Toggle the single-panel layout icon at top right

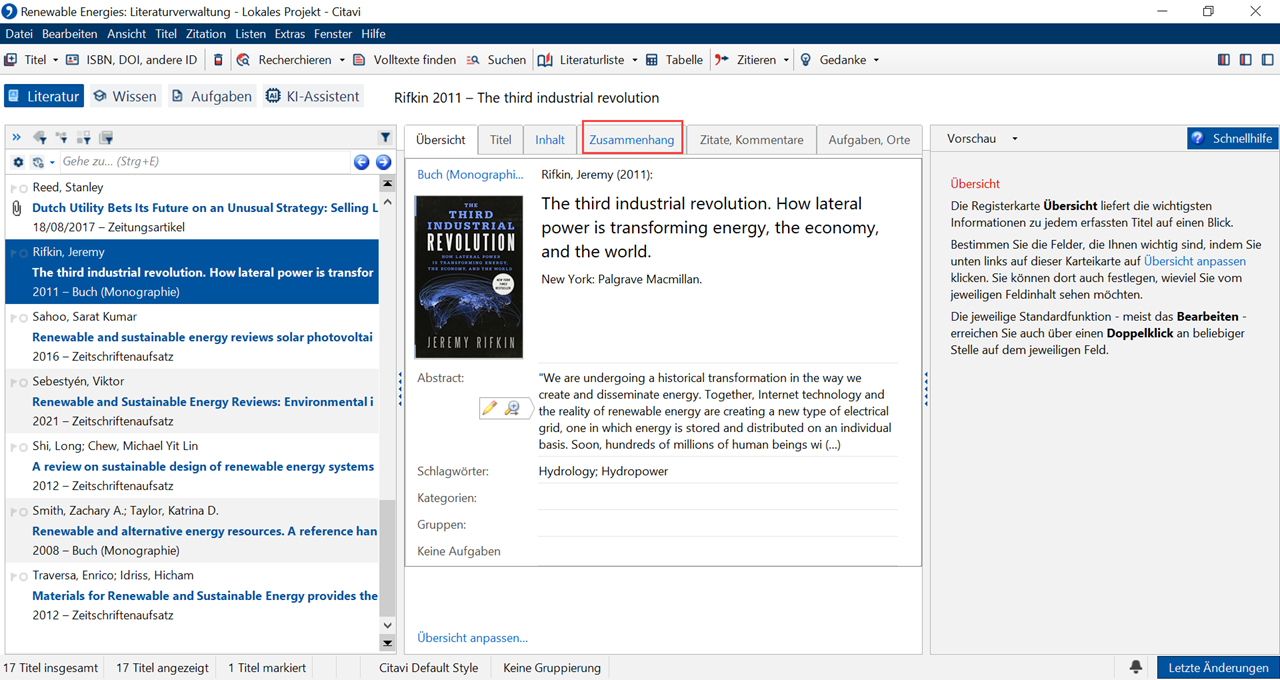[1266, 60]
